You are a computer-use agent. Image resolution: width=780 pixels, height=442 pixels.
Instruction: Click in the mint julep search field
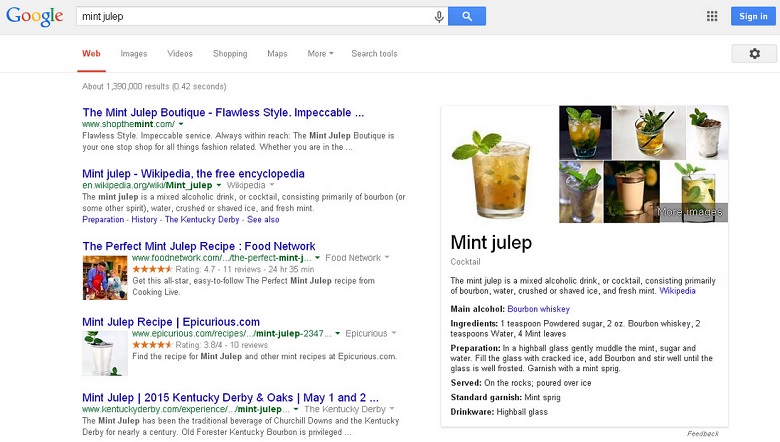pyautogui.click(x=250, y=17)
